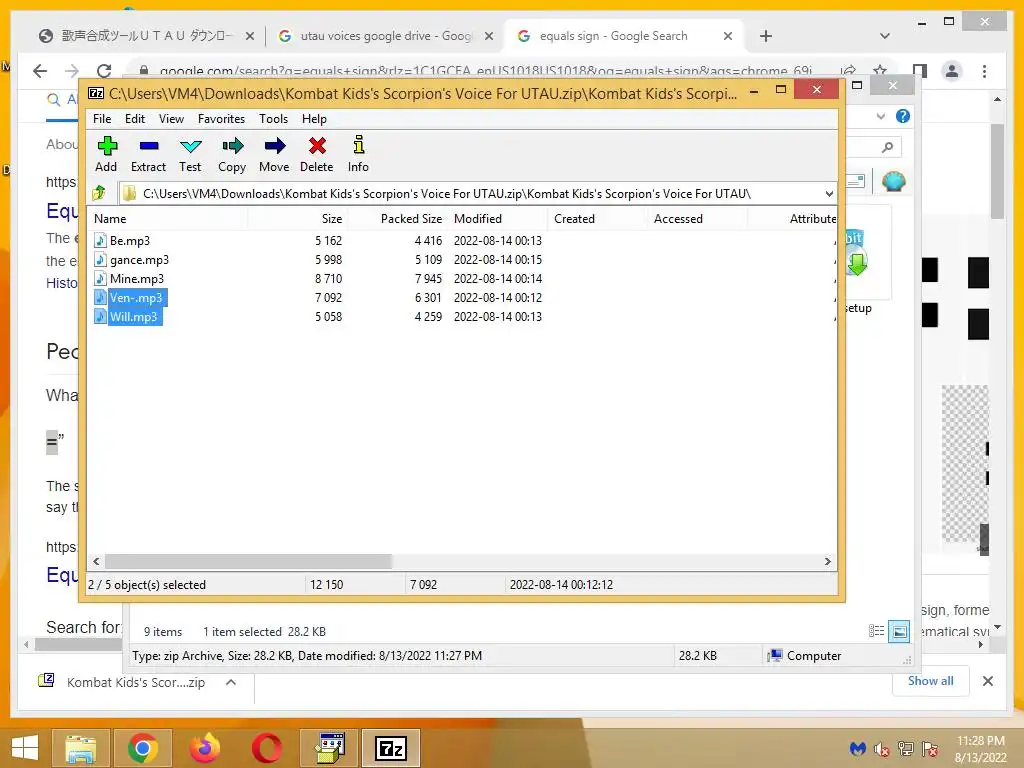Switch to the UTAU download tab

pyautogui.click(x=145, y=36)
